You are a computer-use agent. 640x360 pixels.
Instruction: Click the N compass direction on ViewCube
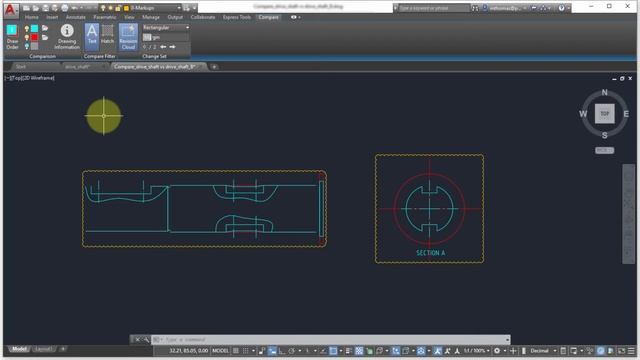(x=604, y=93)
